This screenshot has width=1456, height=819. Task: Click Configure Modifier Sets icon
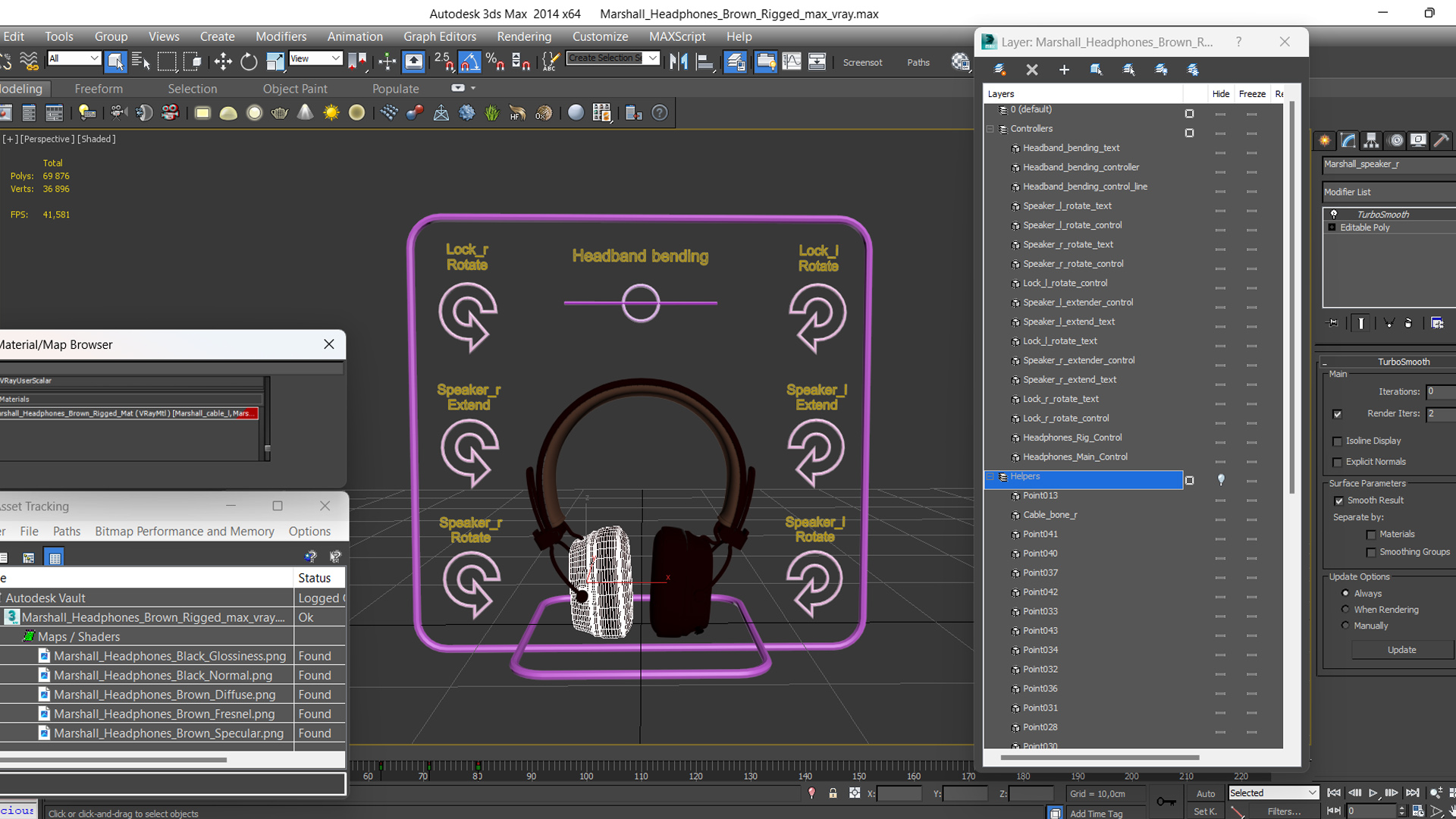click(x=1437, y=323)
